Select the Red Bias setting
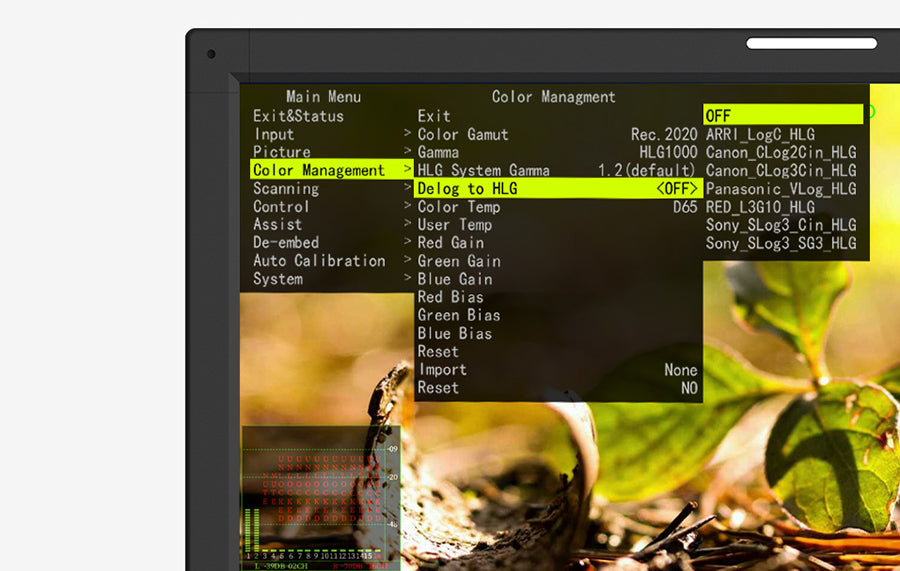 pos(451,297)
